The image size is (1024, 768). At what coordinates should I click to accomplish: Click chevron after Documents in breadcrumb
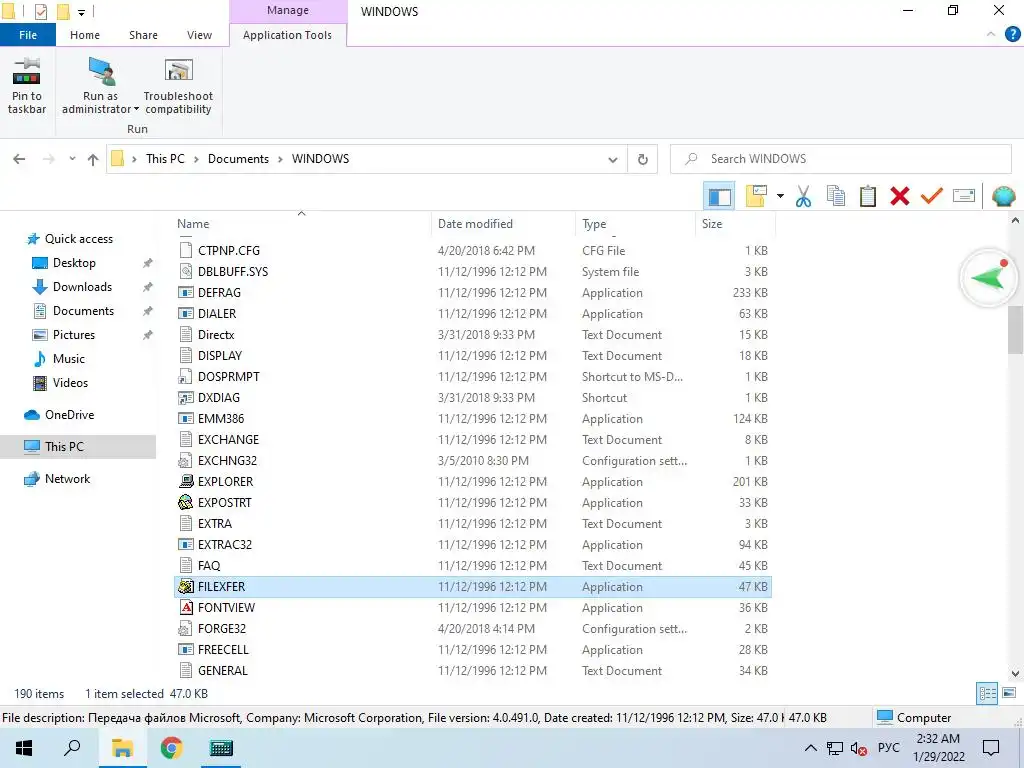click(x=280, y=159)
